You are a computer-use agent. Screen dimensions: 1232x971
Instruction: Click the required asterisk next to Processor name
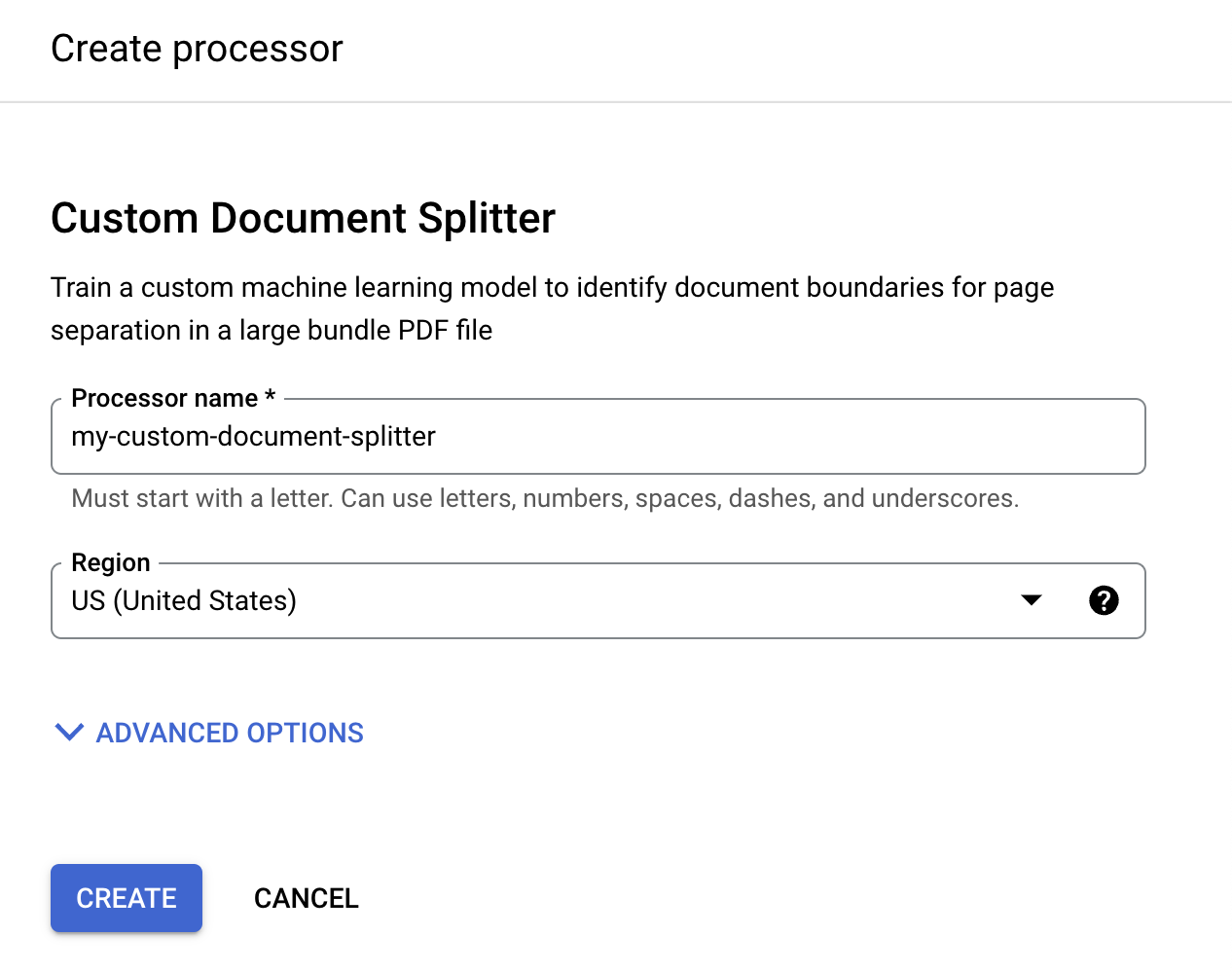(x=271, y=397)
